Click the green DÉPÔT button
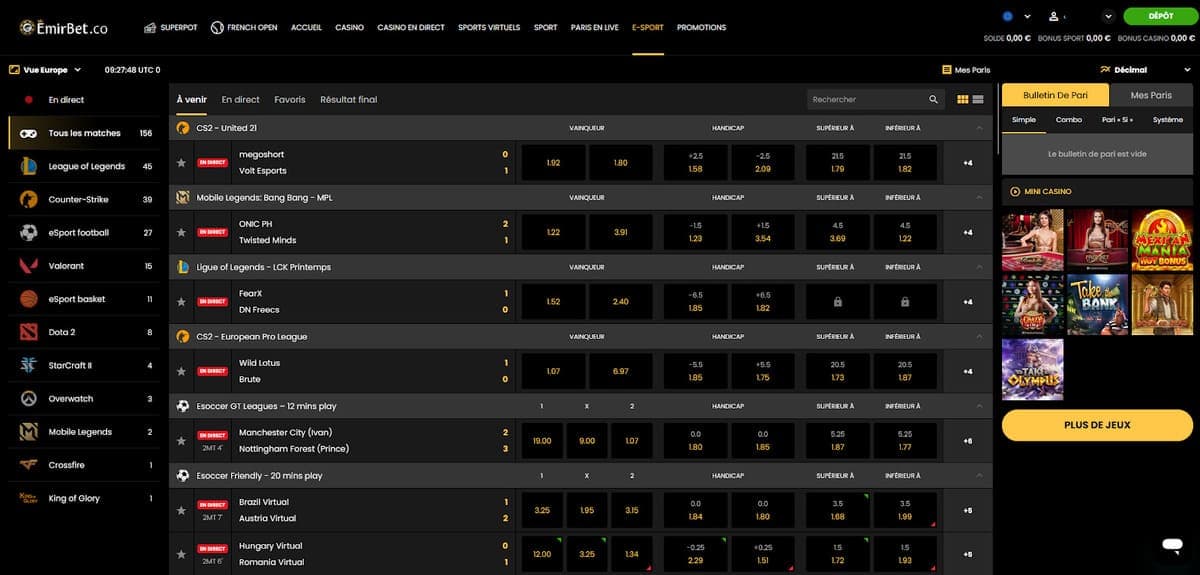This screenshot has height=575, width=1200. coord(1161,16)
